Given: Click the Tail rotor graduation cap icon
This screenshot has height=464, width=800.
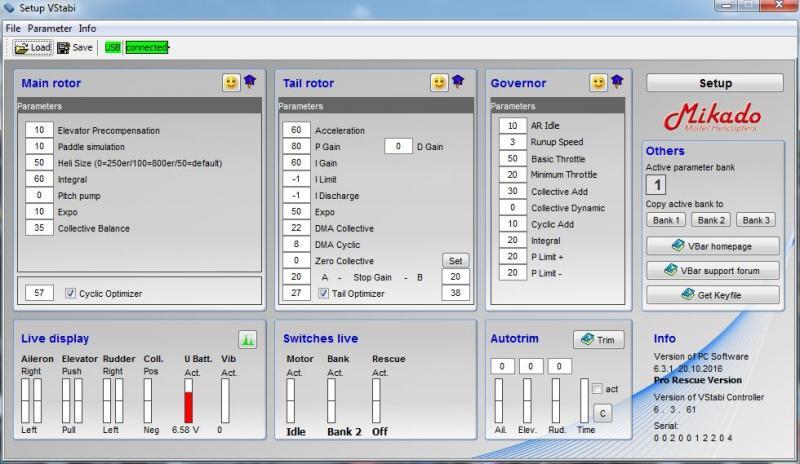Looking at the screenshot, I should tap(457, 82).
